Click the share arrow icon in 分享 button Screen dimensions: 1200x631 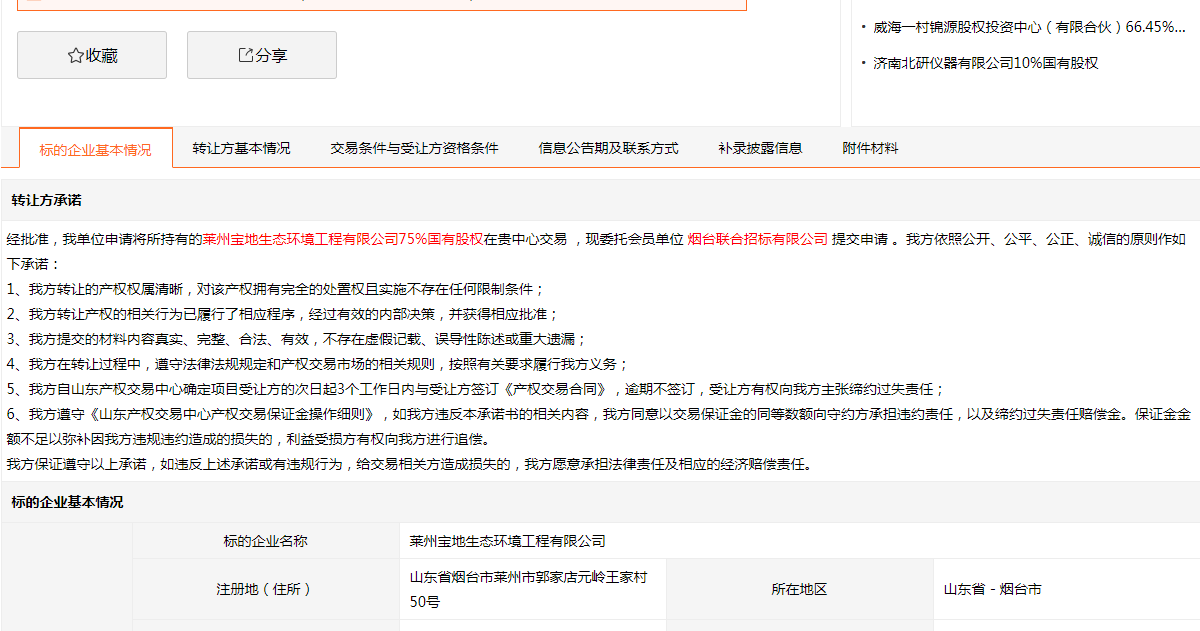pyautogui.click(x=245, y=55)
